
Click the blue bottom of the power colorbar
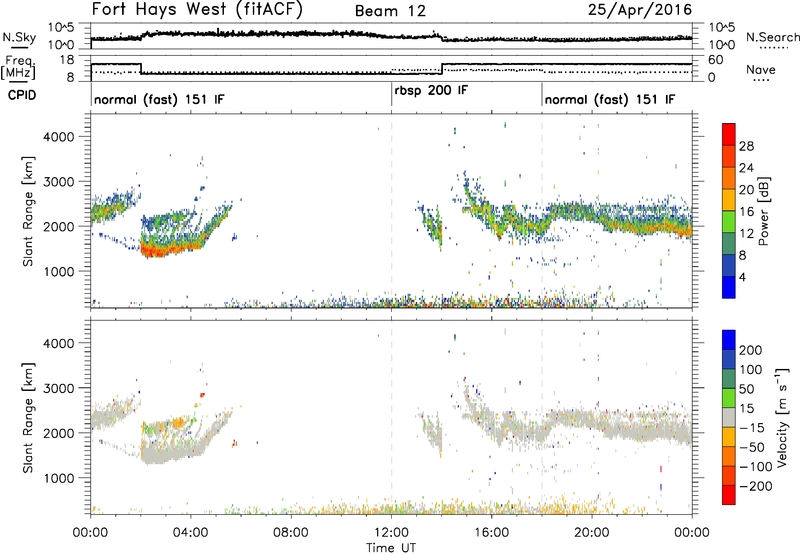pos(729,287)
